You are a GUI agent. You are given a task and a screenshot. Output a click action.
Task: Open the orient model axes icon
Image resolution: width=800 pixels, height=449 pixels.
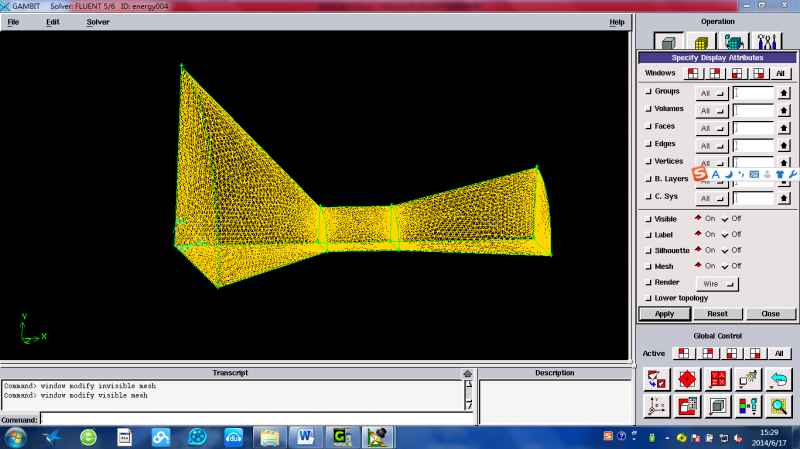coord(657,406)
